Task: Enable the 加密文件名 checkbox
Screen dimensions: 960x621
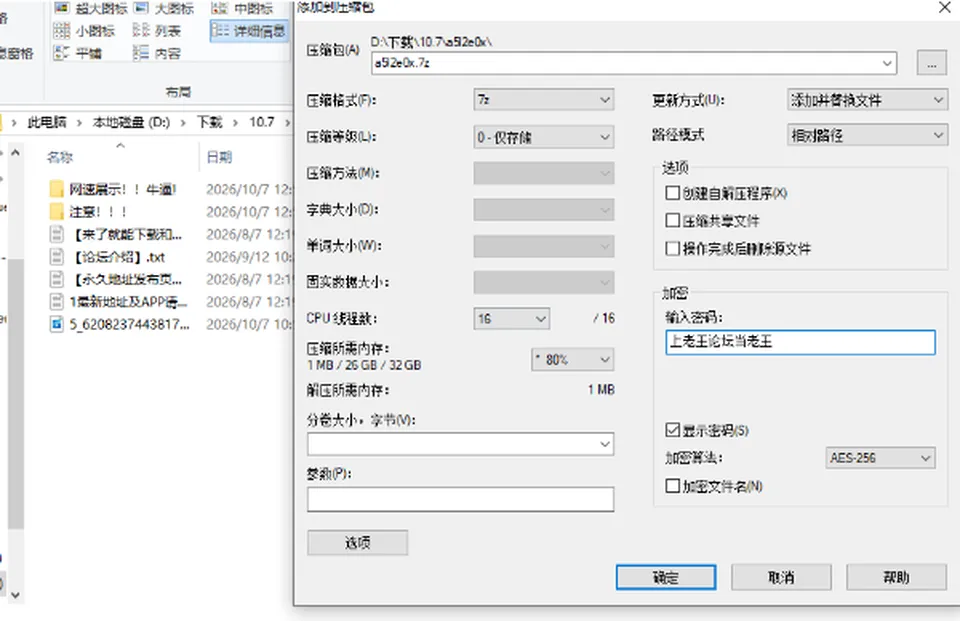Action: tap(672, 486)
